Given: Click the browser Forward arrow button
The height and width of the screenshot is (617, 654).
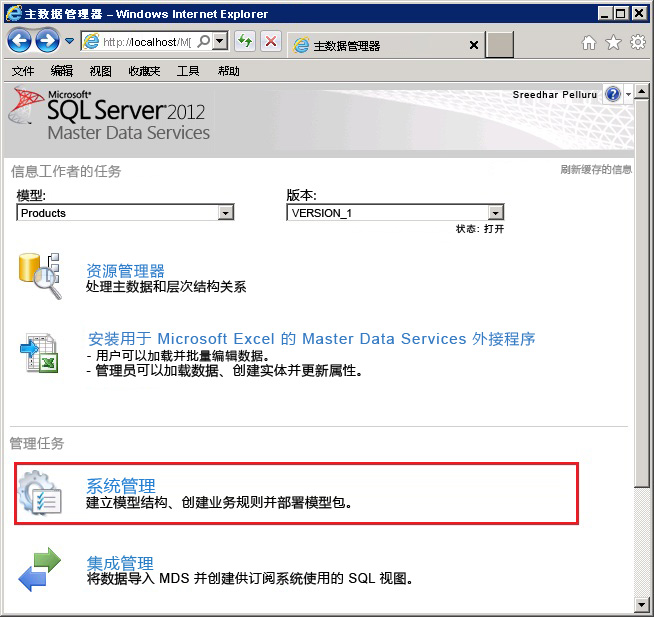Looking at the screenshot, I should (x=47, y=41).
